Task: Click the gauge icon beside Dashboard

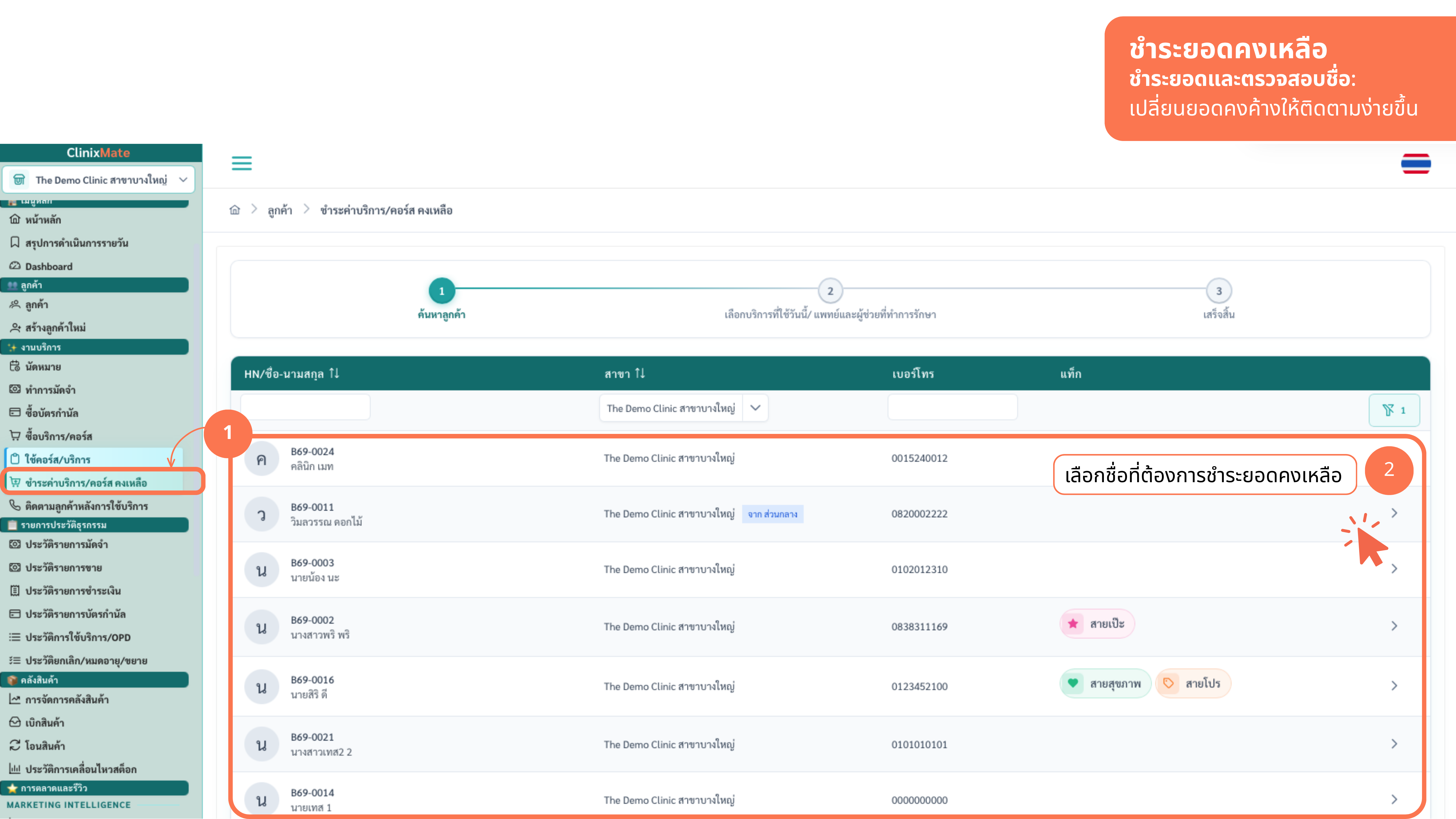Action: tap(15, 266)
